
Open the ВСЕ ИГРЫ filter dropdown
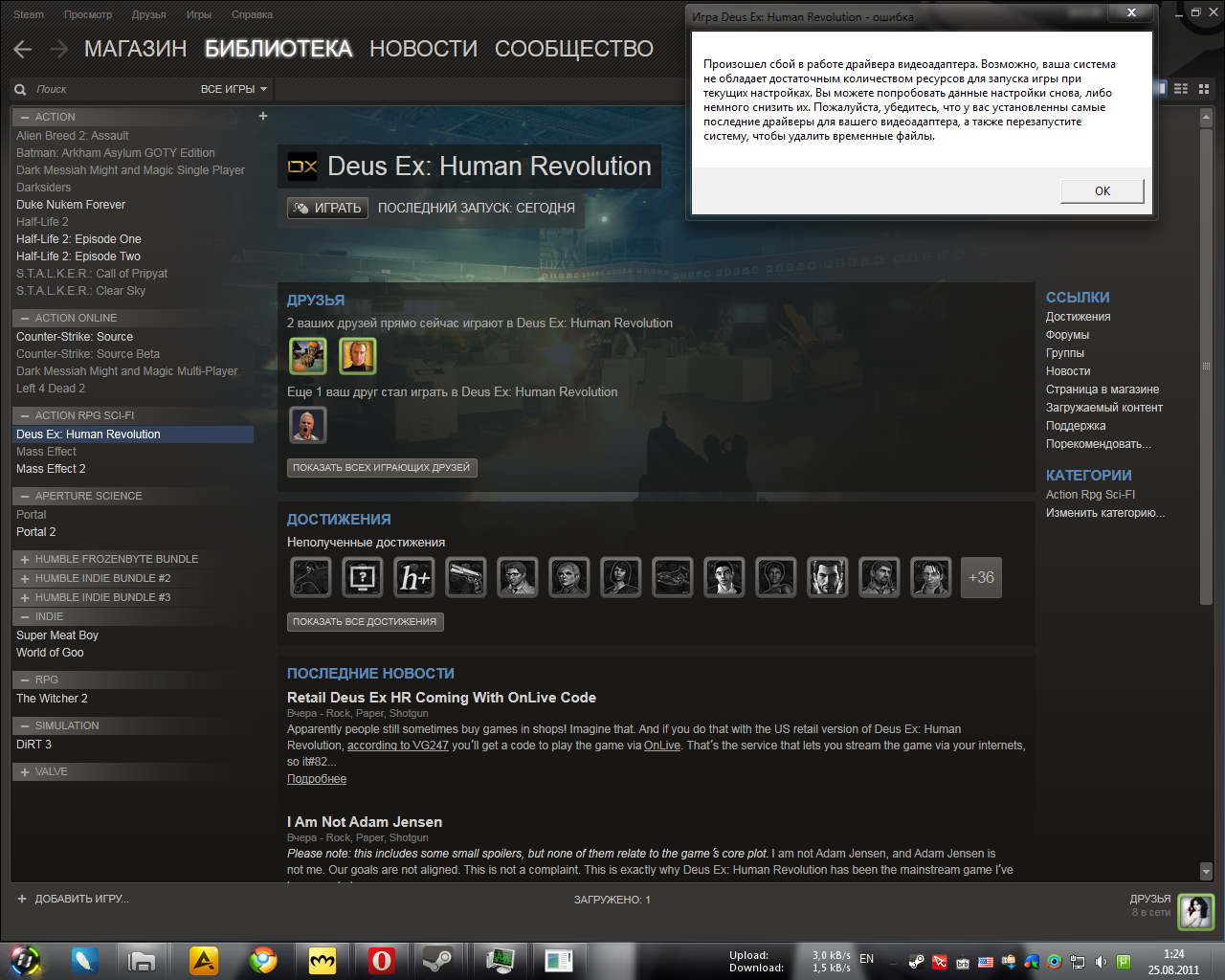[x=234, y=89]
